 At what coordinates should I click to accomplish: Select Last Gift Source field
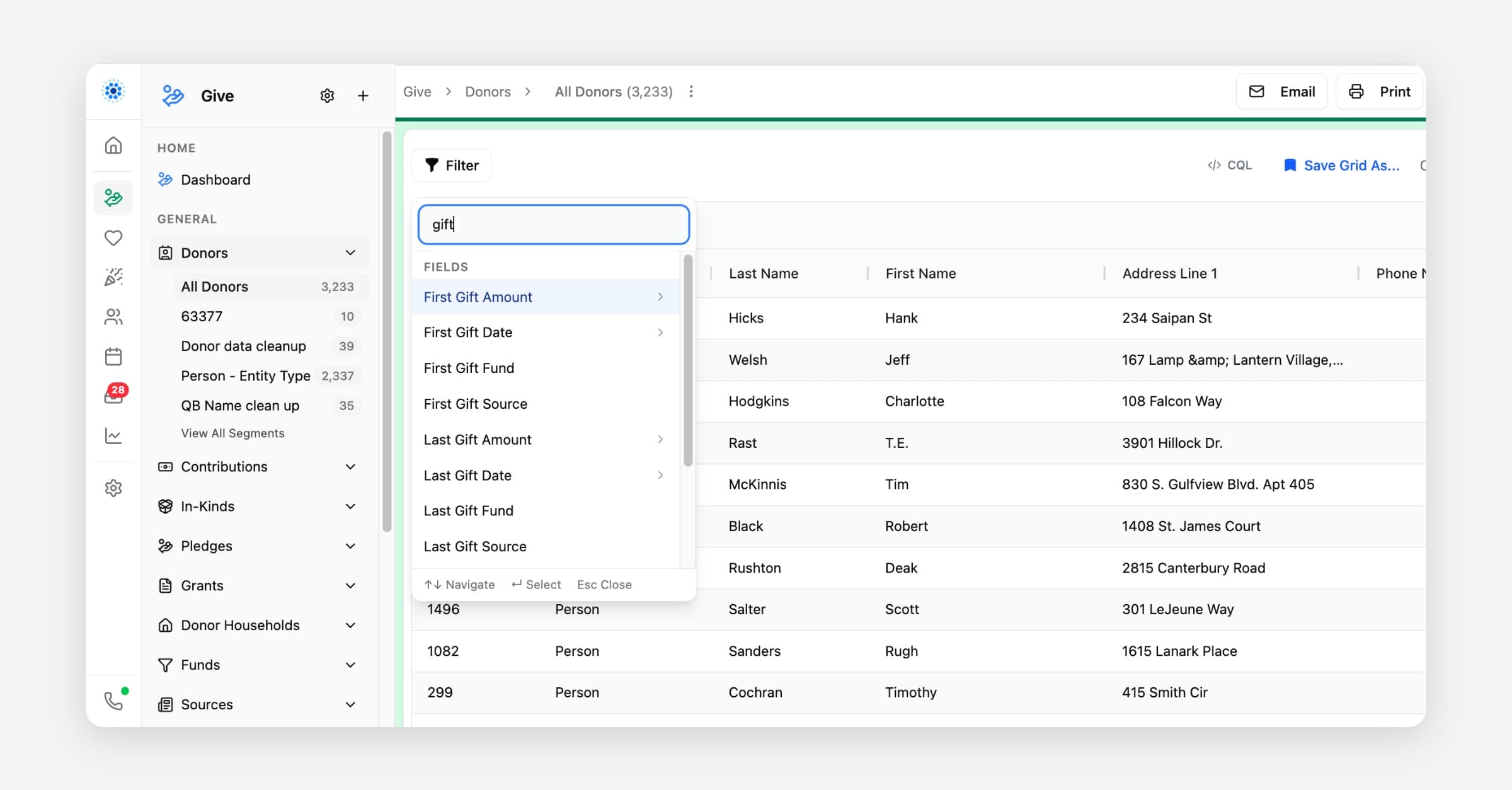tap(546, 547)
